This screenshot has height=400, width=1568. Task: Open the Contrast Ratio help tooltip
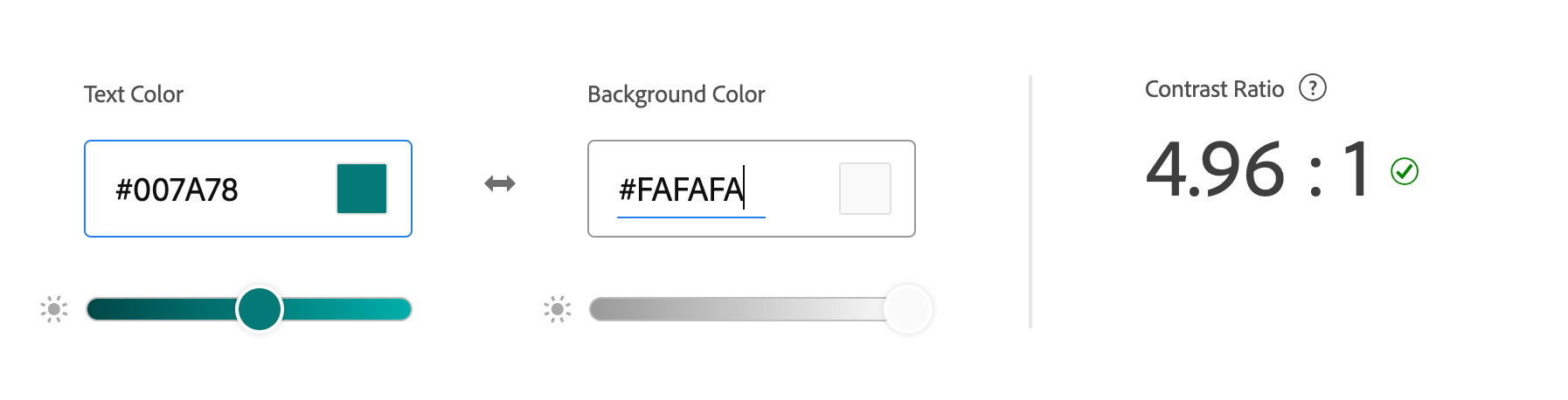pyautogui.click(x=1312, y=88)
